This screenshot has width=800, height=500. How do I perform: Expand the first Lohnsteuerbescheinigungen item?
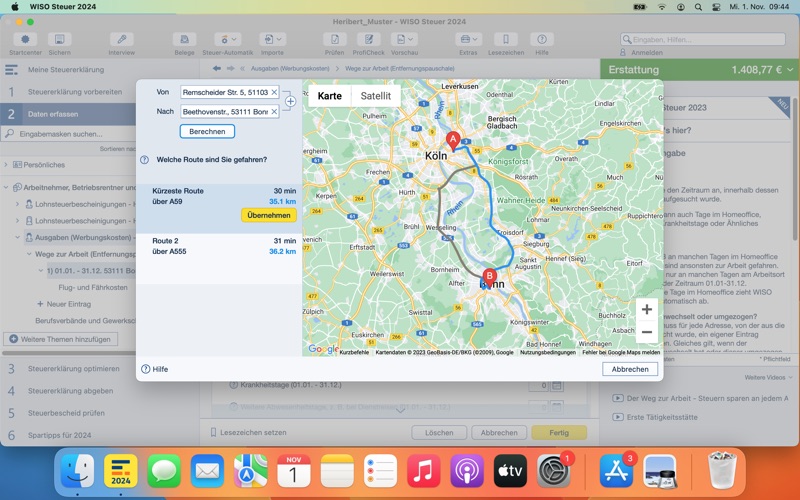(x=17, y=204)
